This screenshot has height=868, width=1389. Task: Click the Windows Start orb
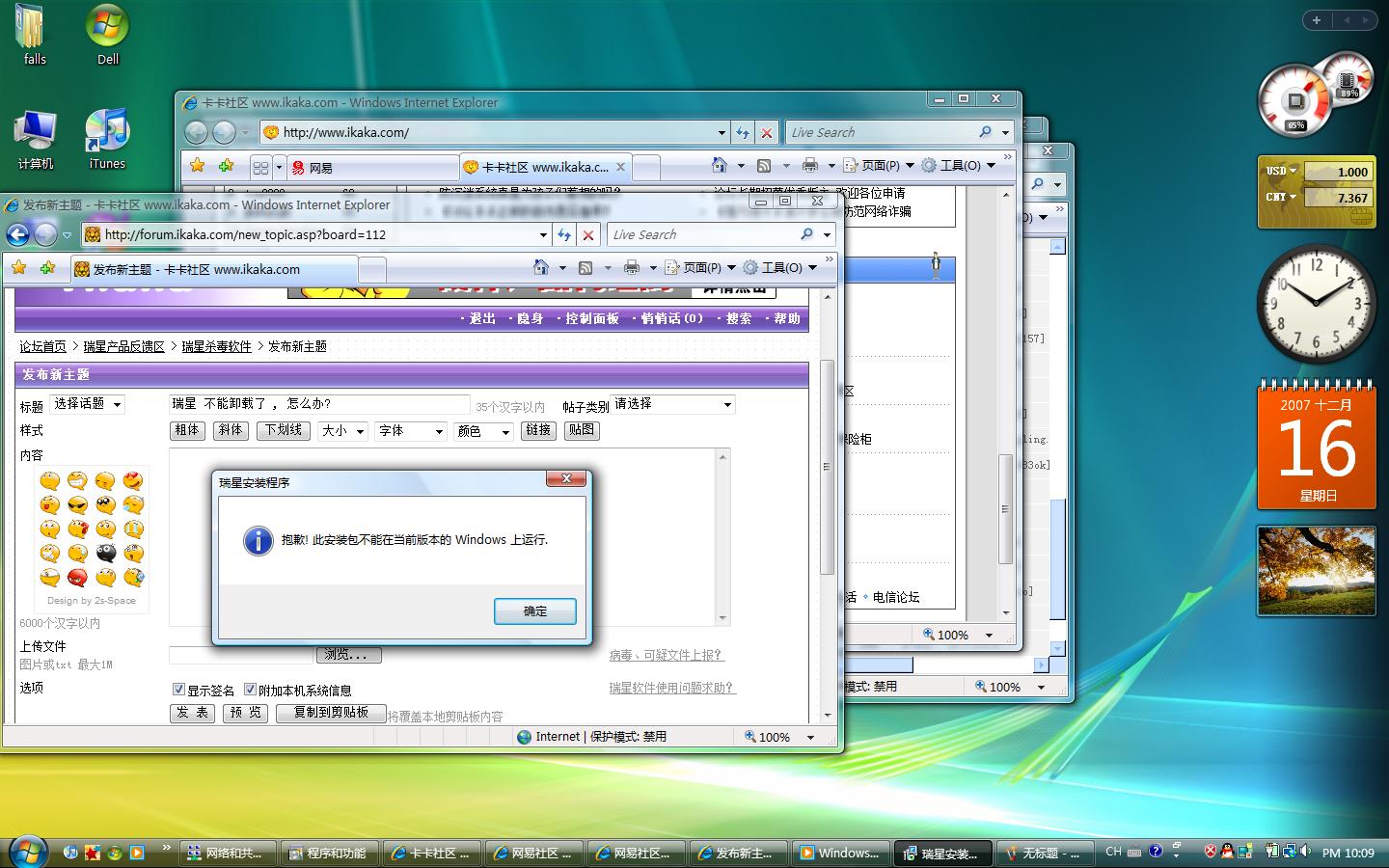[x=27, y=852]
